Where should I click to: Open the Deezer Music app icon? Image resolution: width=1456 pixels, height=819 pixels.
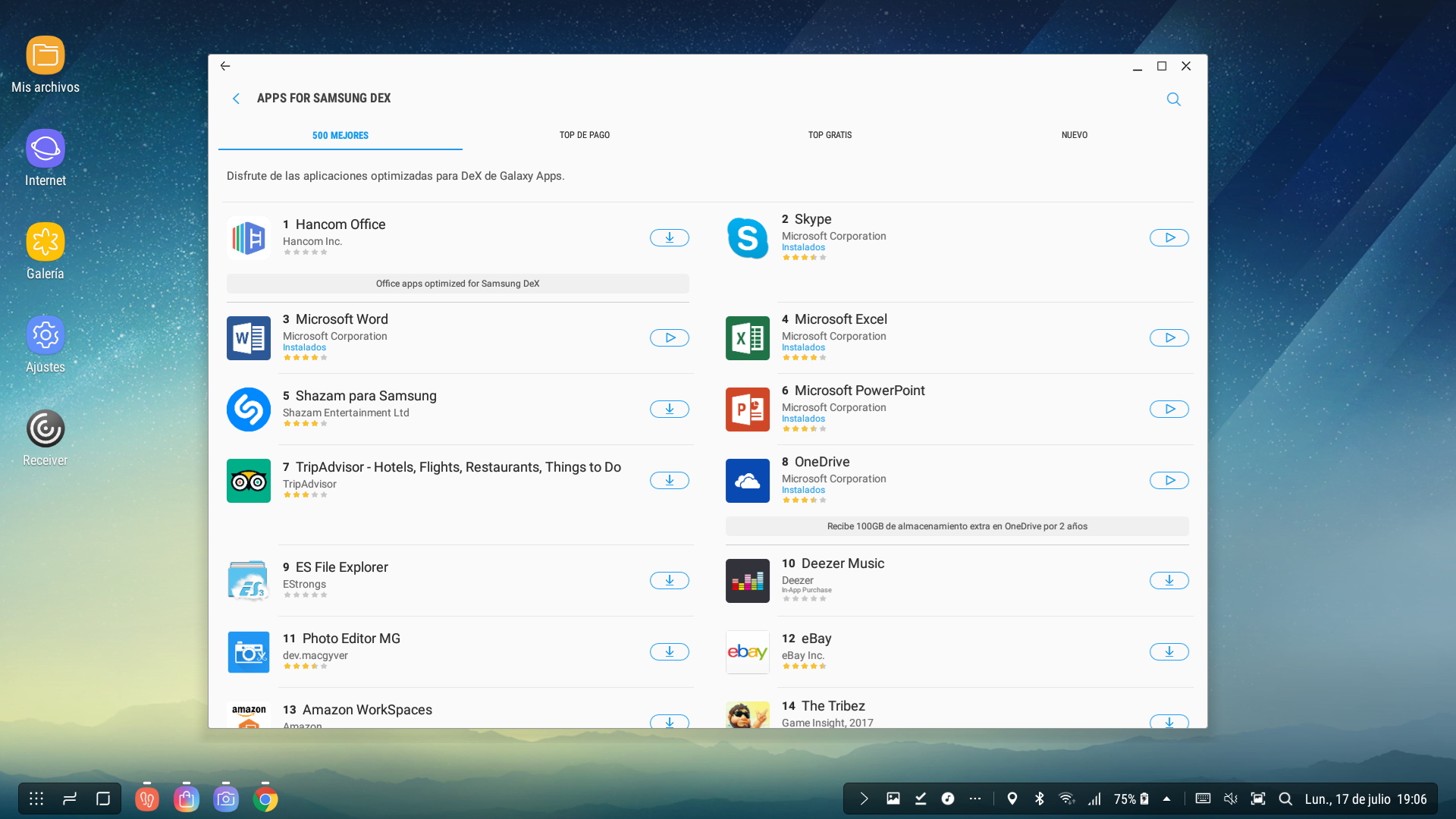(748, 581)
